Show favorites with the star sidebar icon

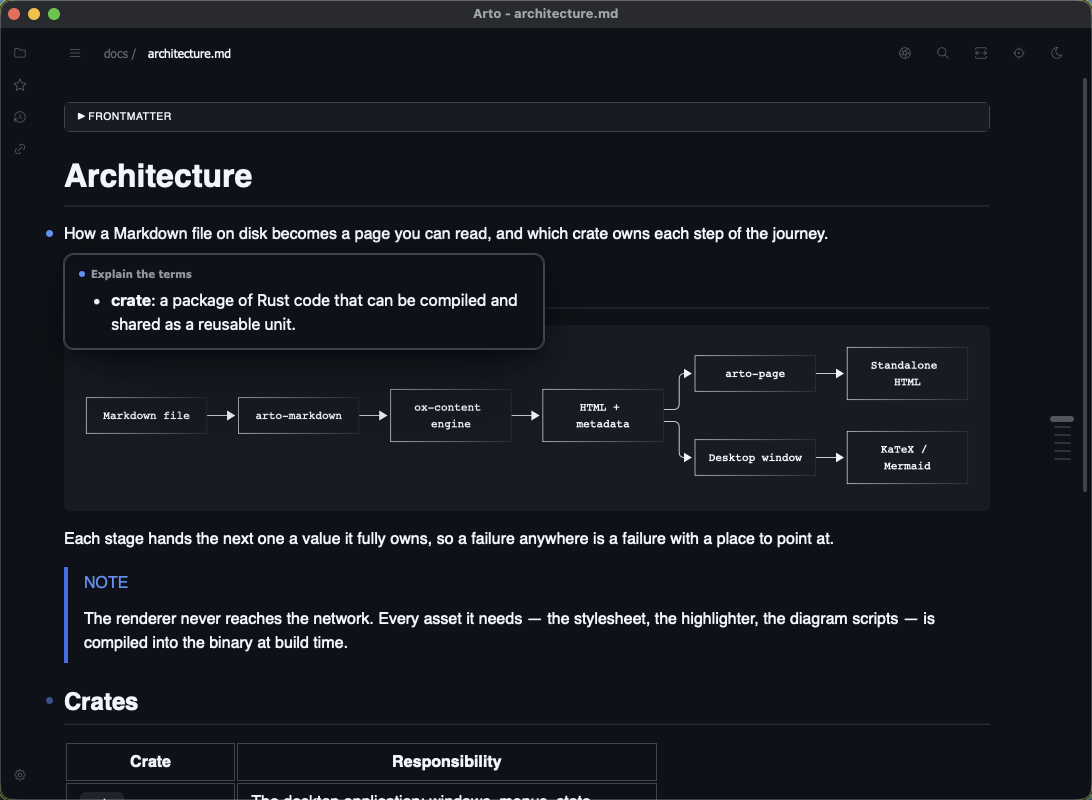(x=20, y=85)
